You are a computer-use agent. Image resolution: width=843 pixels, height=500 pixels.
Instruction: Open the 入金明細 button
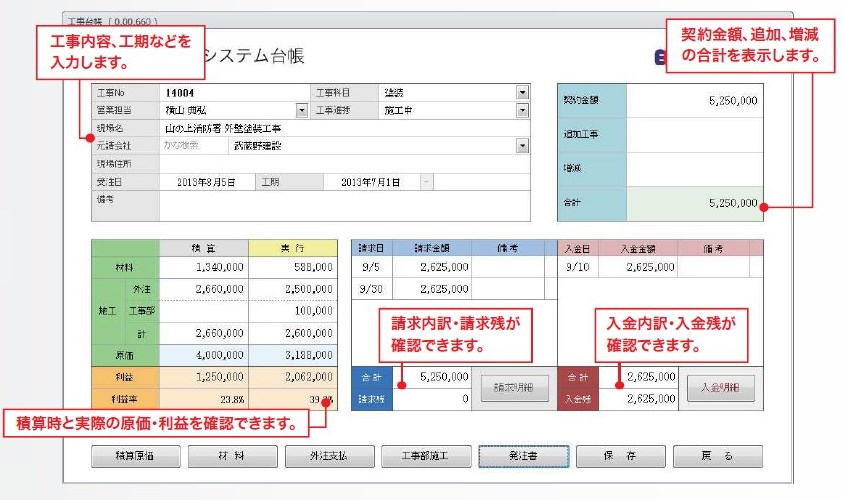(720, 388)
